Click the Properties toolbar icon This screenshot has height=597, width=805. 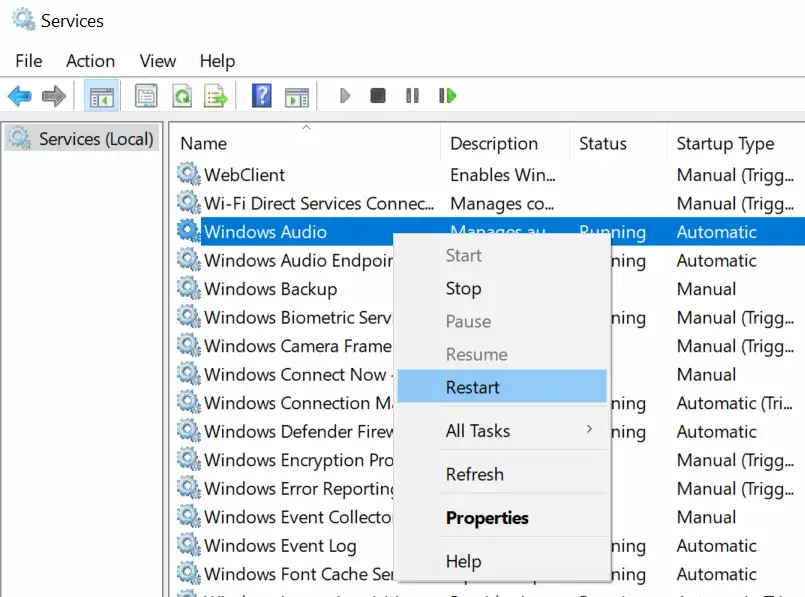pyautogui.click(x=146, y=96)
